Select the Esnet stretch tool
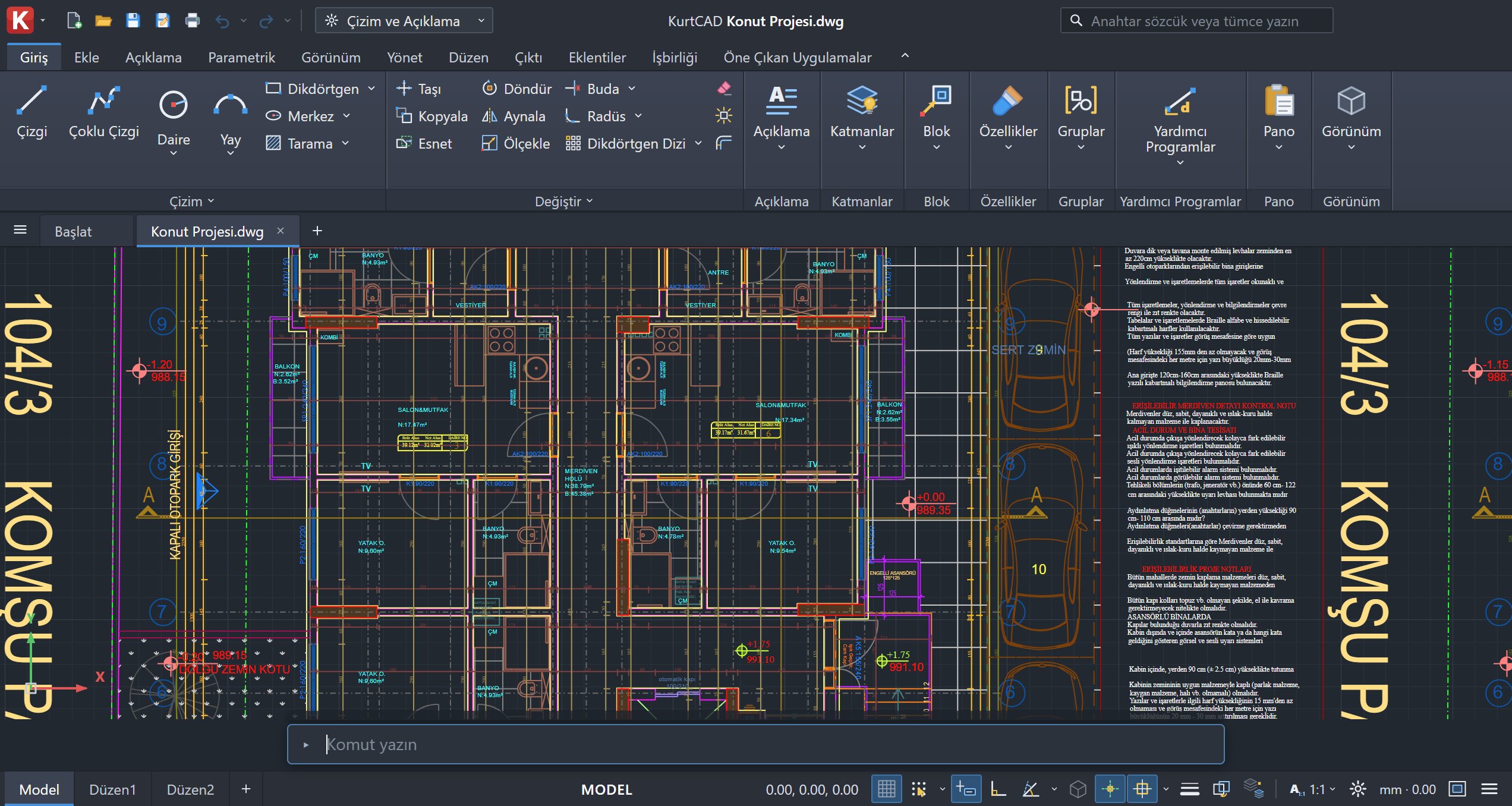Screen dimensions: 1512x806 point(424,143)
